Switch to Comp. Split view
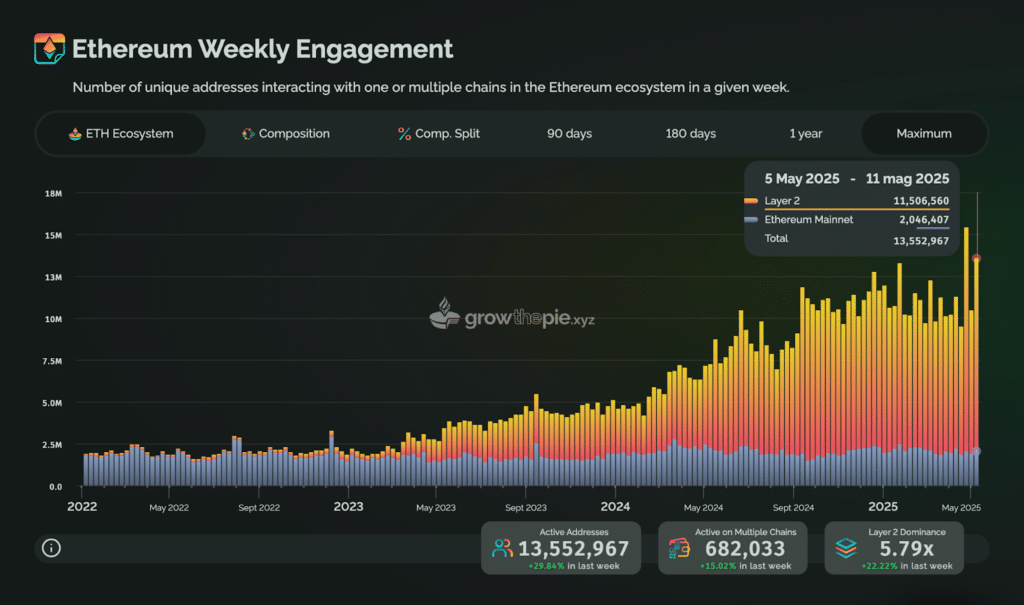The image size is (1024, 605). [x=439, y=133]
